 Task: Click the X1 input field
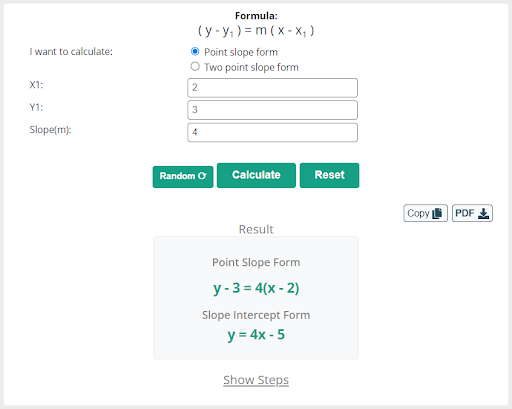point(272,88)
